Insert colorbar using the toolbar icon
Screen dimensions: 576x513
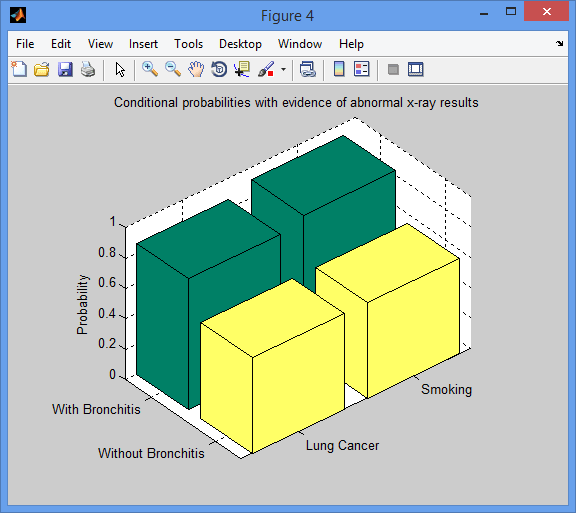[339, 69]
